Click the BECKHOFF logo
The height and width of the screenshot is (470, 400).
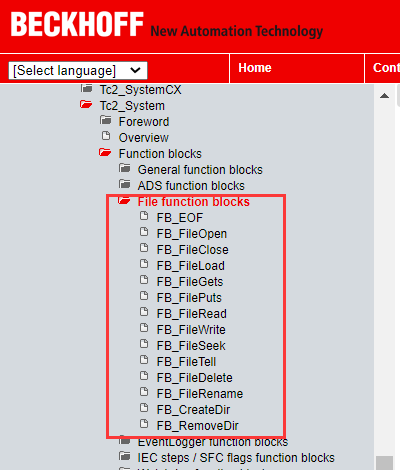(x=77, y=24)
